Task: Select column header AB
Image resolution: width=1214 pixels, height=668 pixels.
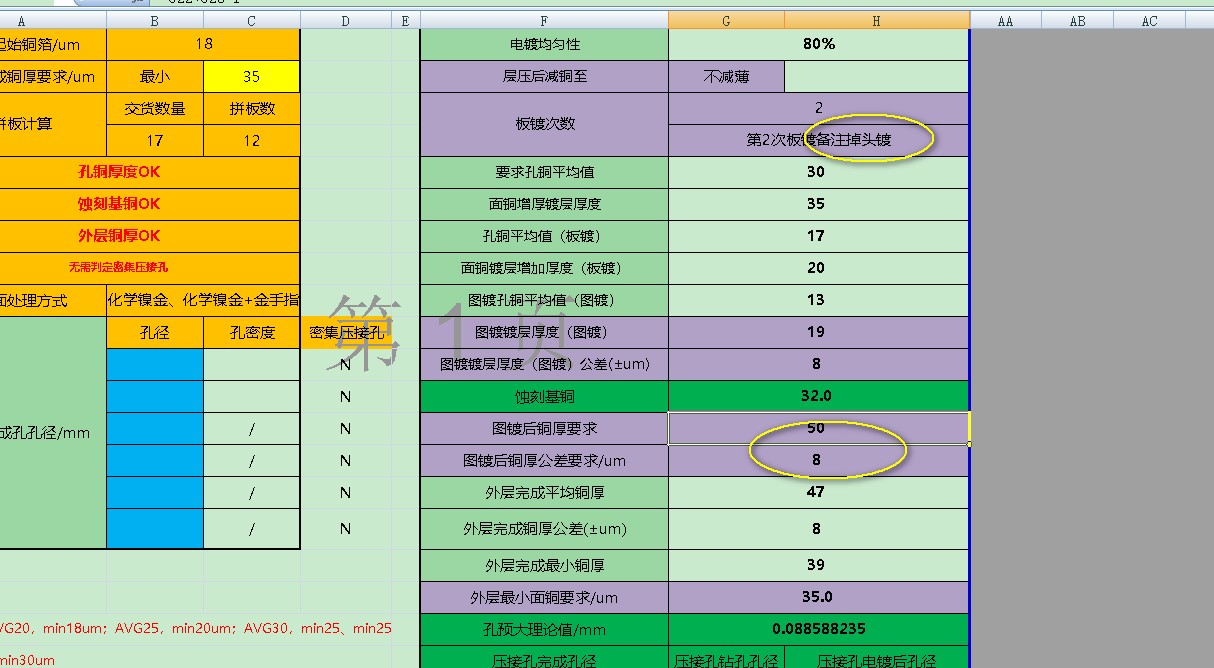Action: click(1077, 21)
